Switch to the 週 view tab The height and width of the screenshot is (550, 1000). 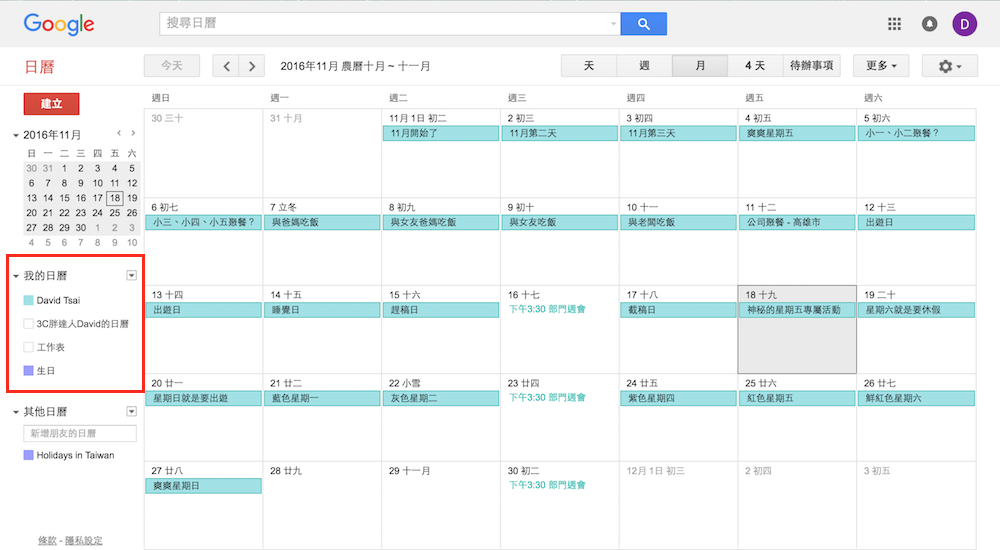tap(644, 66)
